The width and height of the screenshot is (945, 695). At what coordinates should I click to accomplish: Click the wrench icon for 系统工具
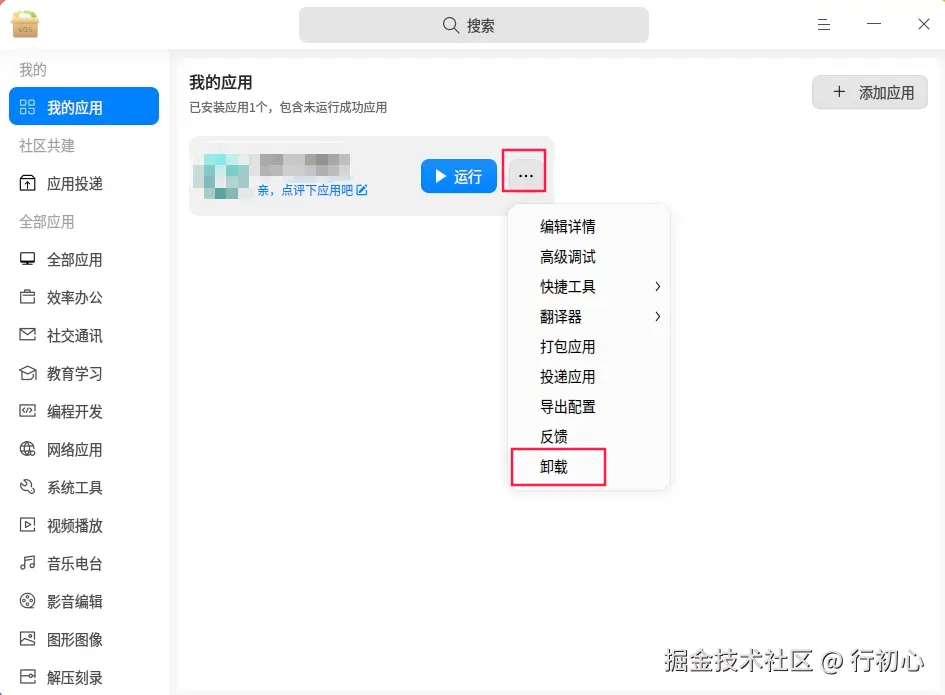[28, 486]
